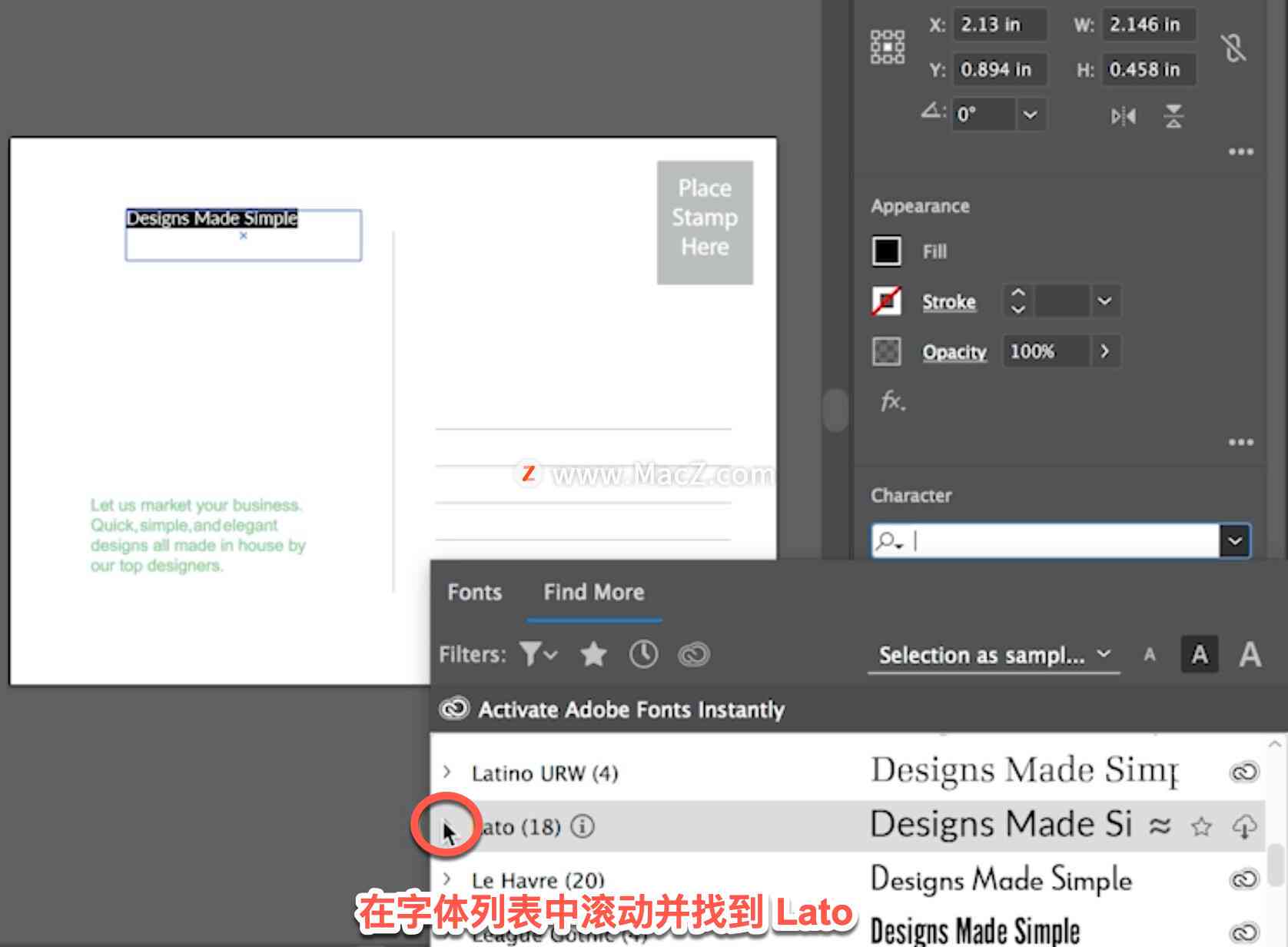Click the W width field
This screenshot has width=1288, height=947.
point(1148,25)
